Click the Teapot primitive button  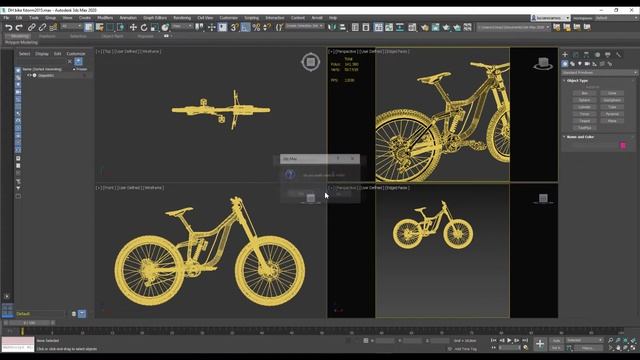coord(584,121)
